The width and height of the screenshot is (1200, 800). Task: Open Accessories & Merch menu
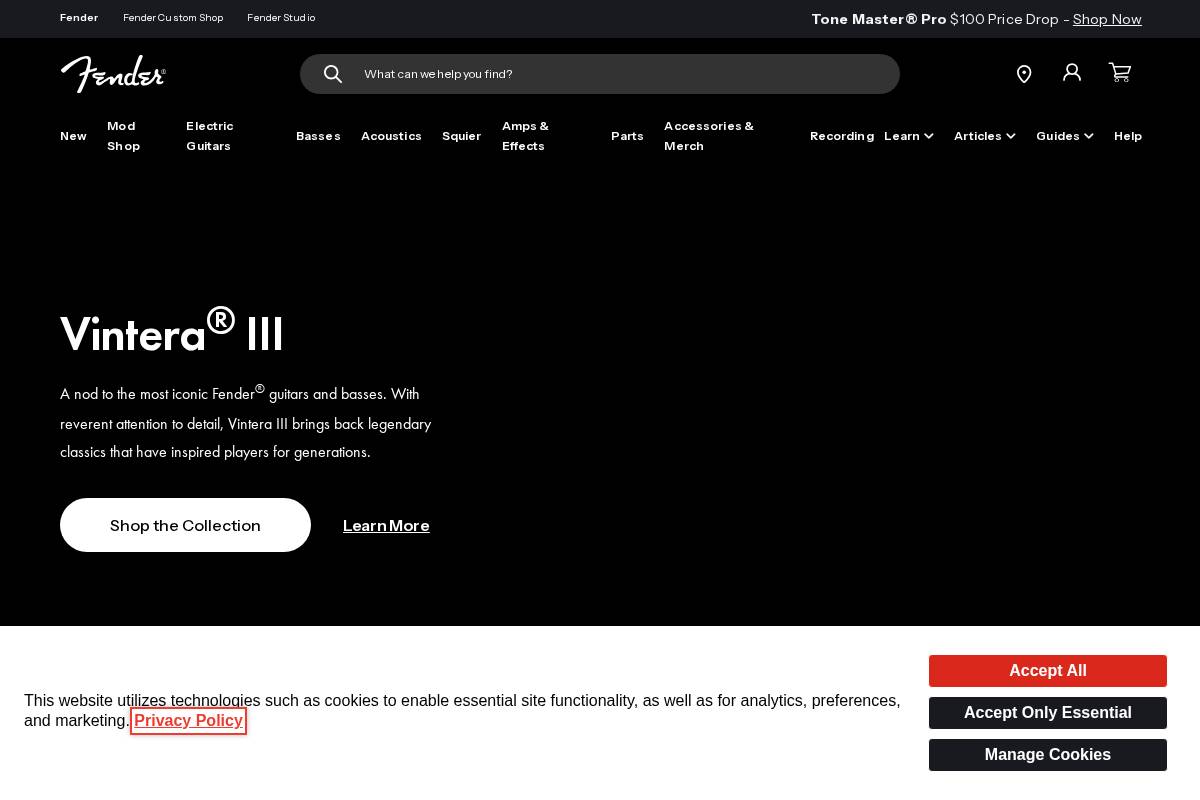coord(709,136)
